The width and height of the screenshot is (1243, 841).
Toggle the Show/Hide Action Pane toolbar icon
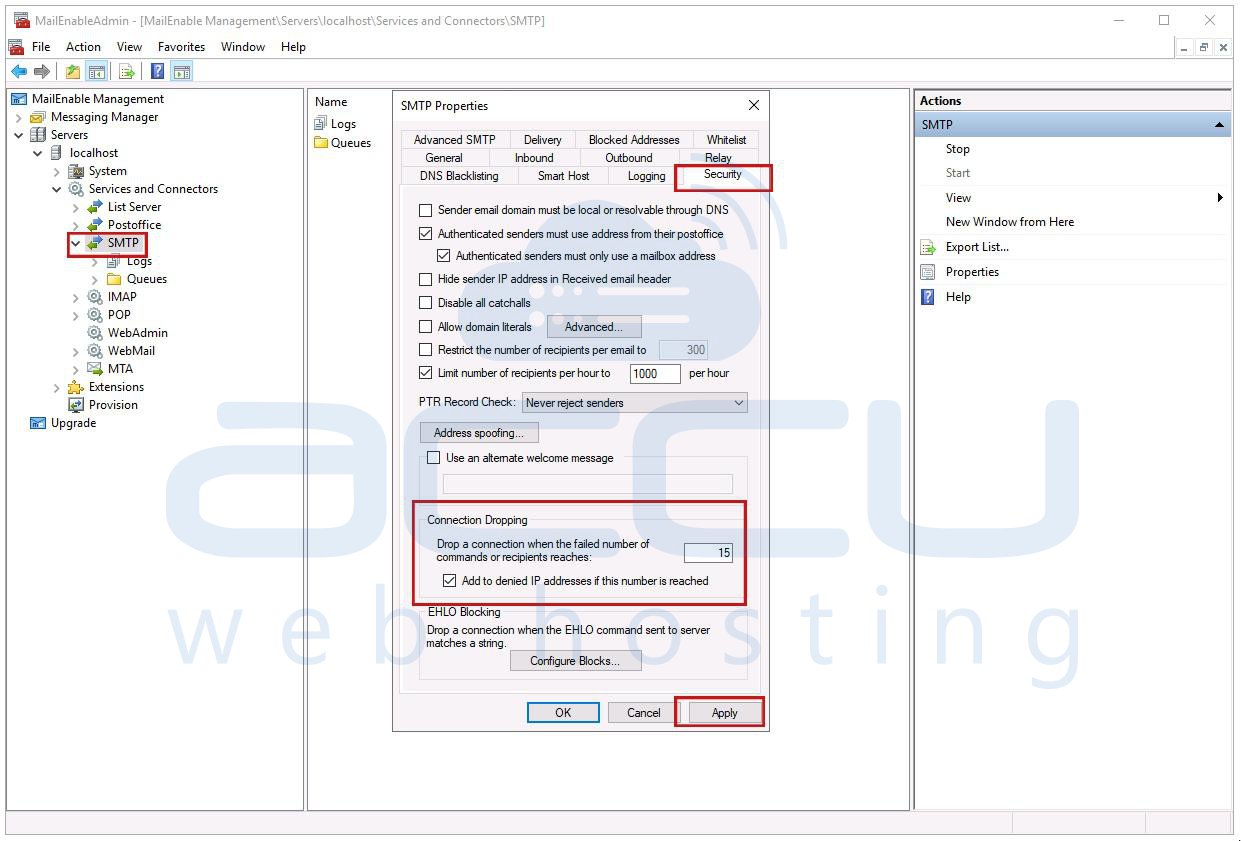click(181, 71)
